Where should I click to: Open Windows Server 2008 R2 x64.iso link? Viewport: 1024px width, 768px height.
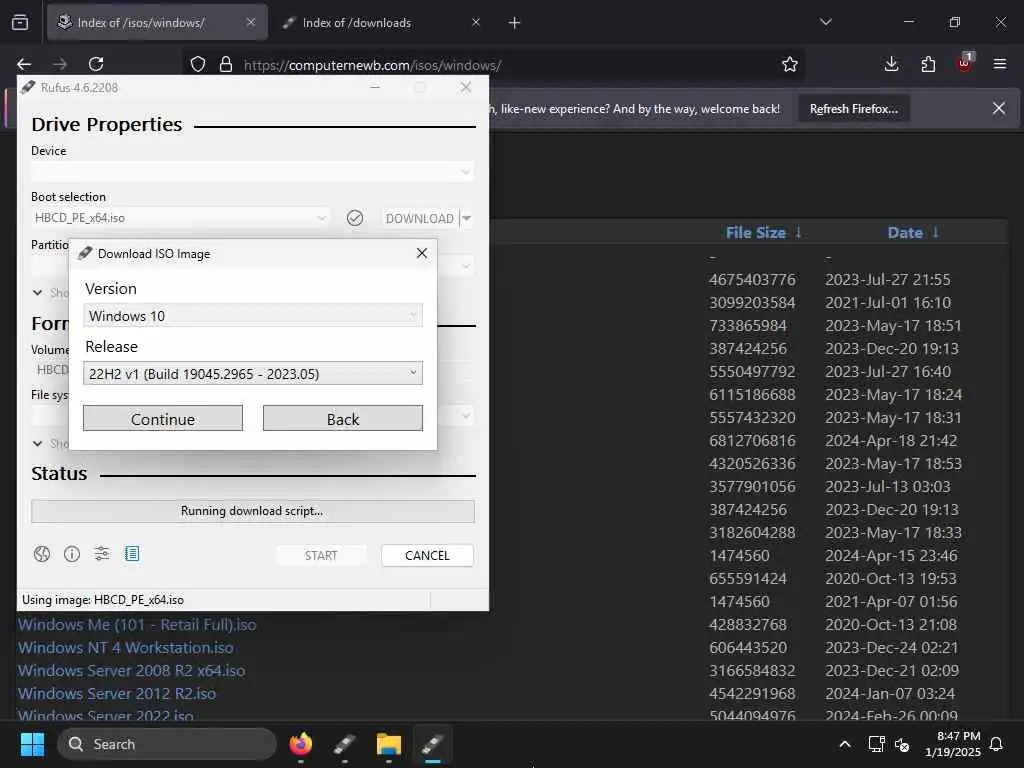point(131,671)
